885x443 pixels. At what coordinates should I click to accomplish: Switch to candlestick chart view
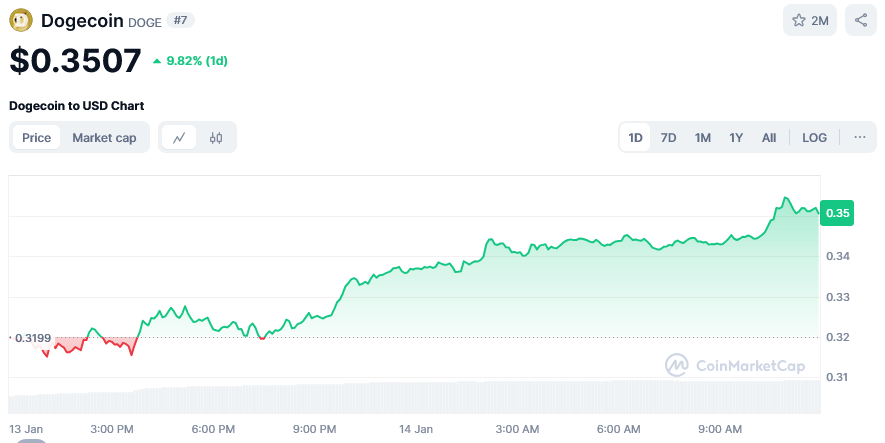click(x=216, y=138)
